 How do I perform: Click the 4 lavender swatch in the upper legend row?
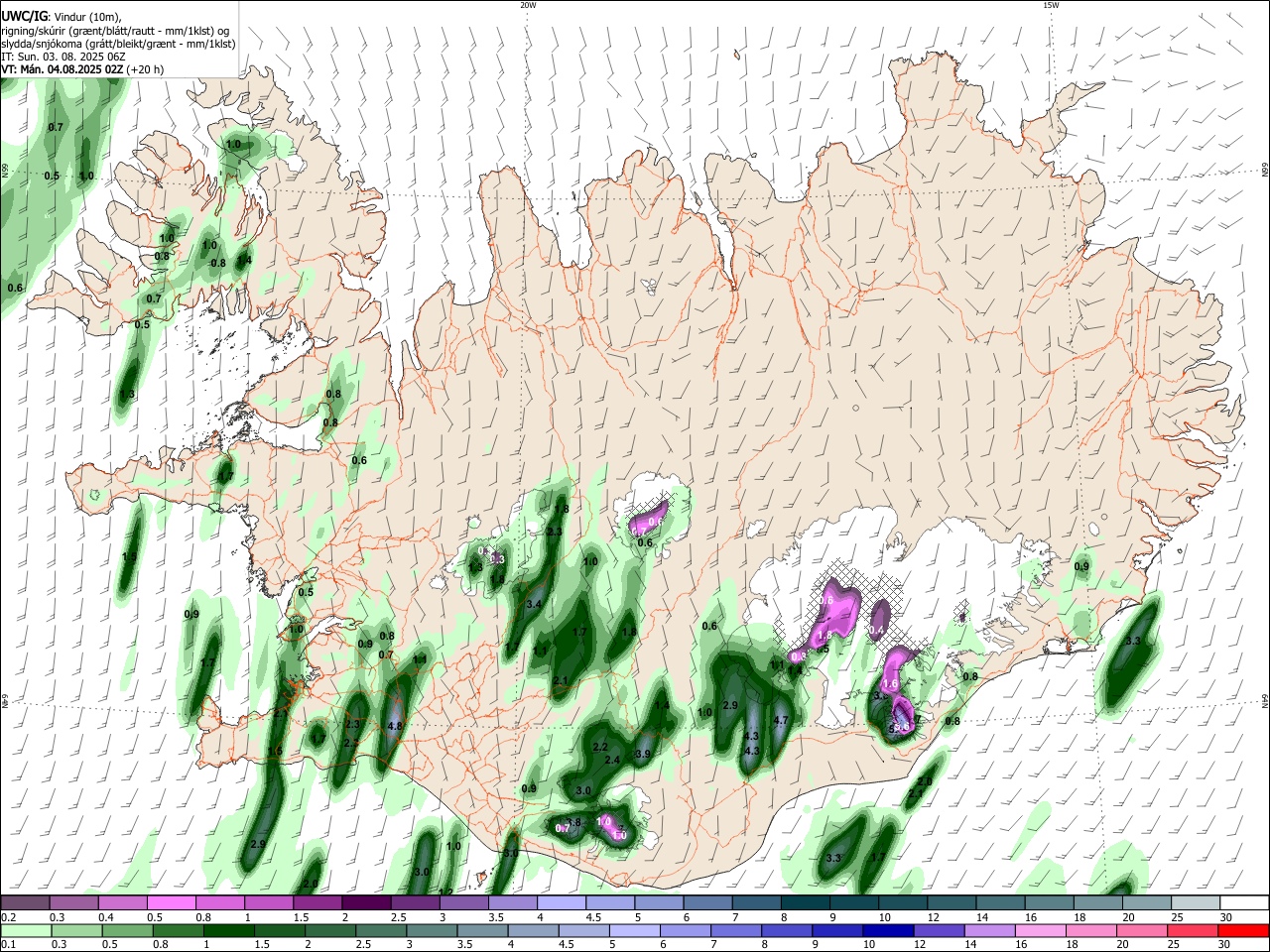click(560, 903)
